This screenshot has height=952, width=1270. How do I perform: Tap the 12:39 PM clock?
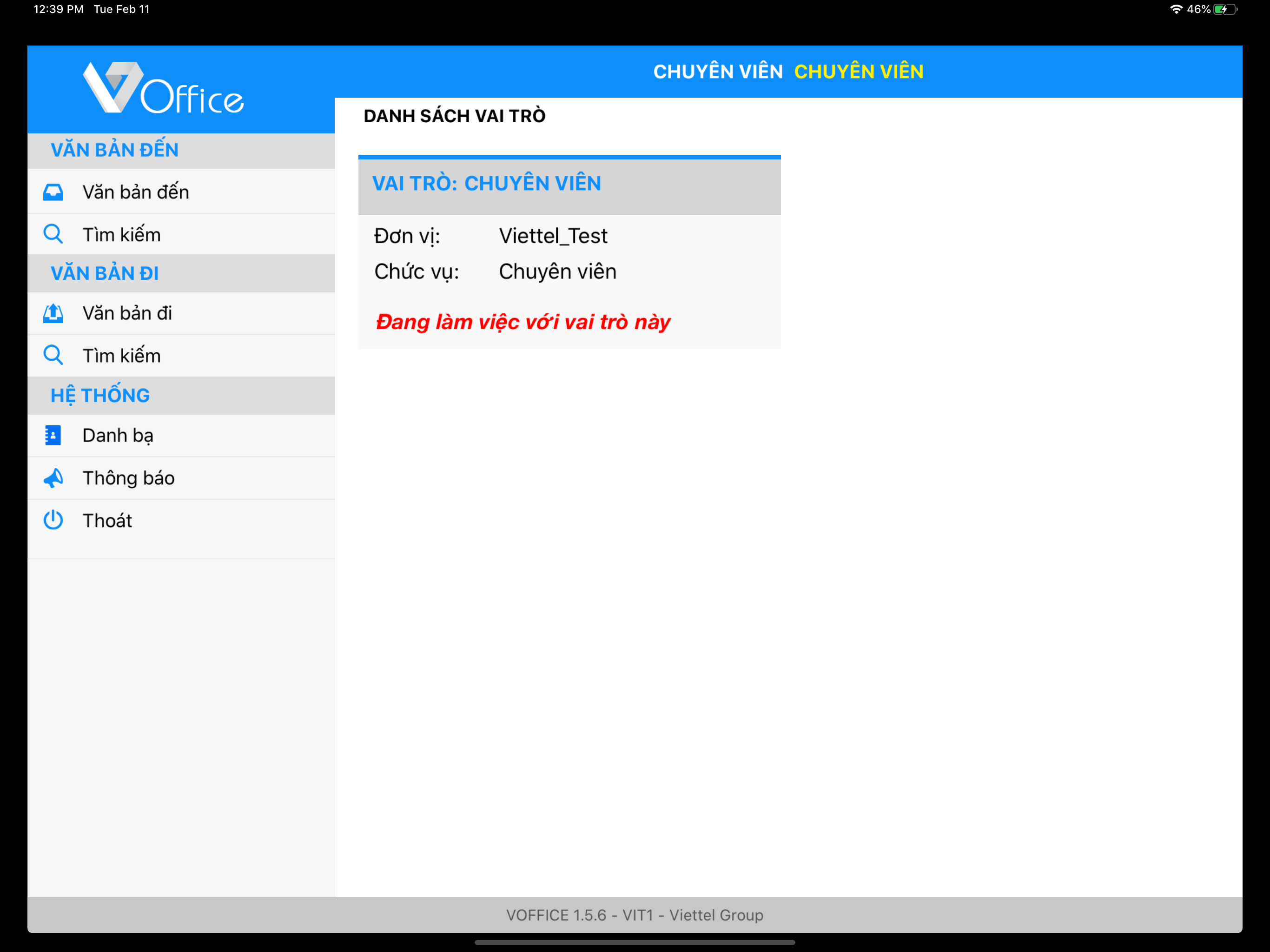(58, 9)
